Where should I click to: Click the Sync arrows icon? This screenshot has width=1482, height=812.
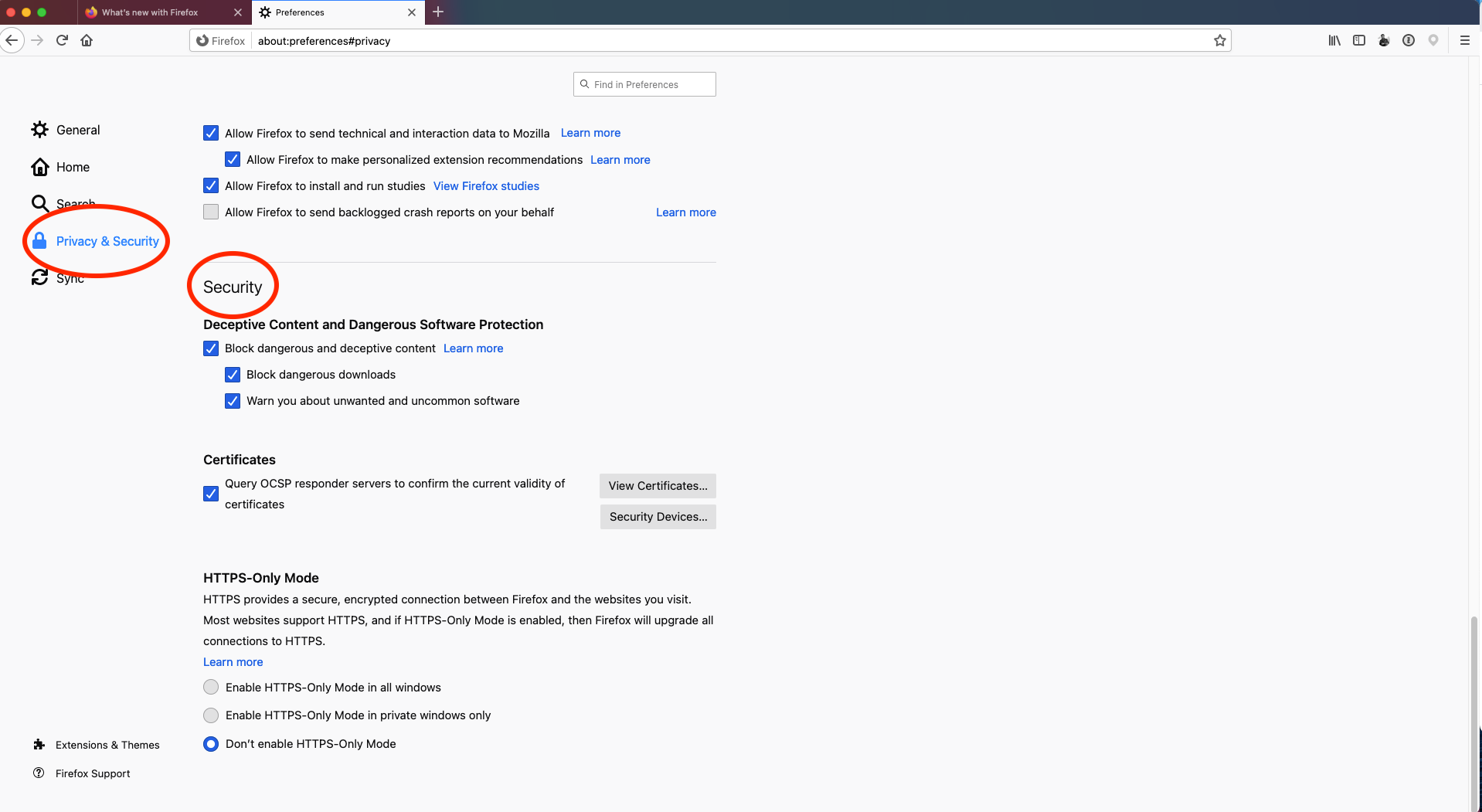(39, 277)
